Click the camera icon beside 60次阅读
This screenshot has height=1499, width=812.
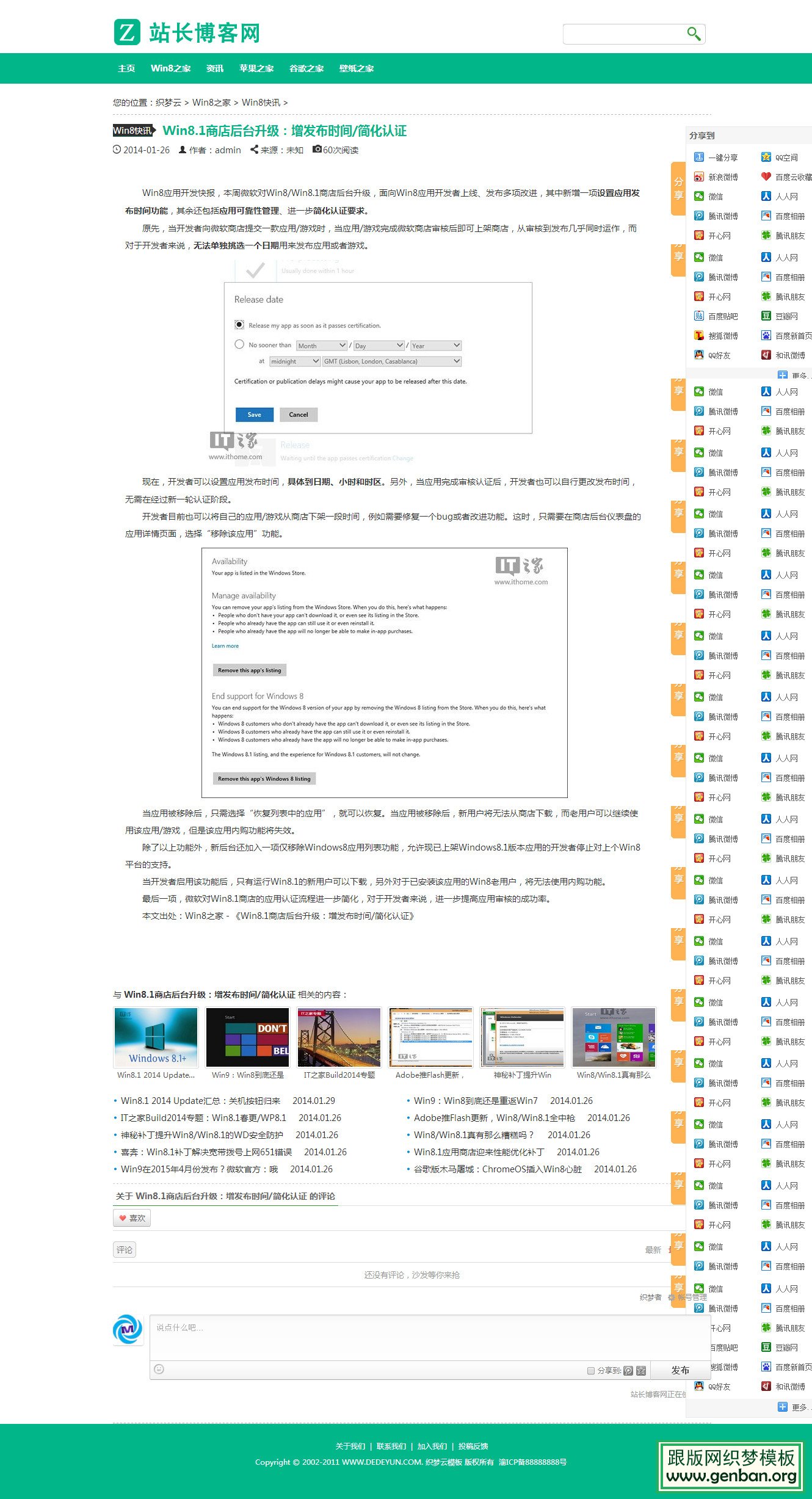pyautogui.click(x=317, y=149)
